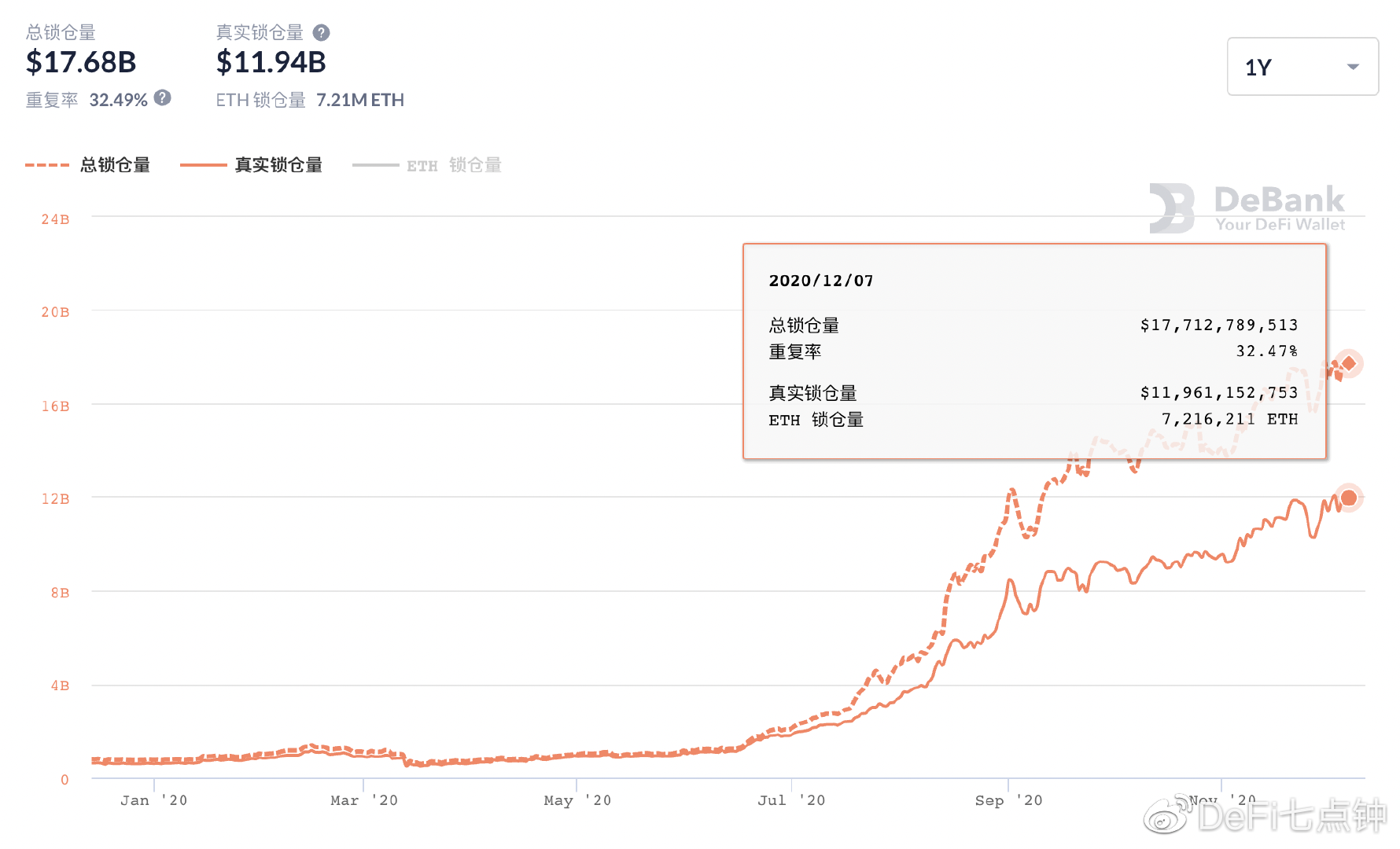
Task: Click the Jan '20 x-axis label
Action: pos(153,800)
